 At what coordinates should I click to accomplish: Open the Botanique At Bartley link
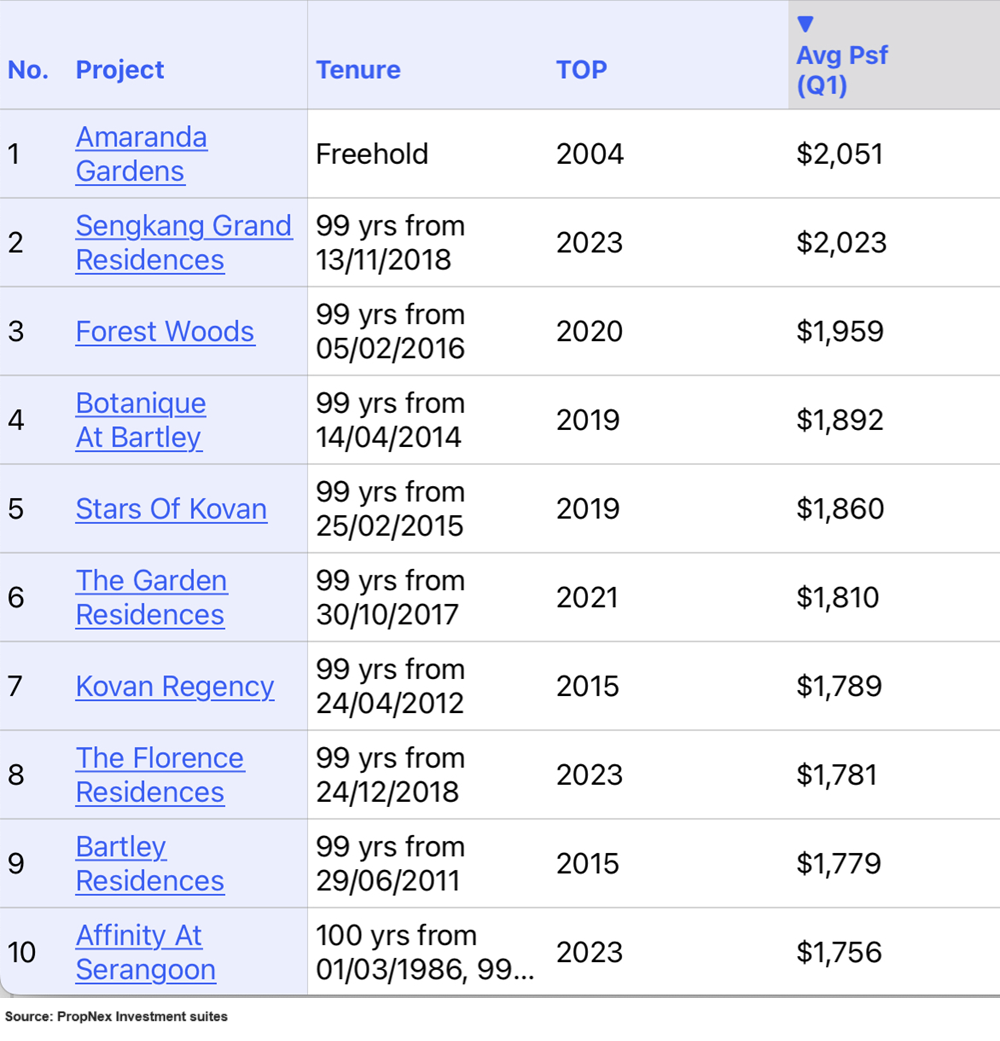[x=140, y=420]
